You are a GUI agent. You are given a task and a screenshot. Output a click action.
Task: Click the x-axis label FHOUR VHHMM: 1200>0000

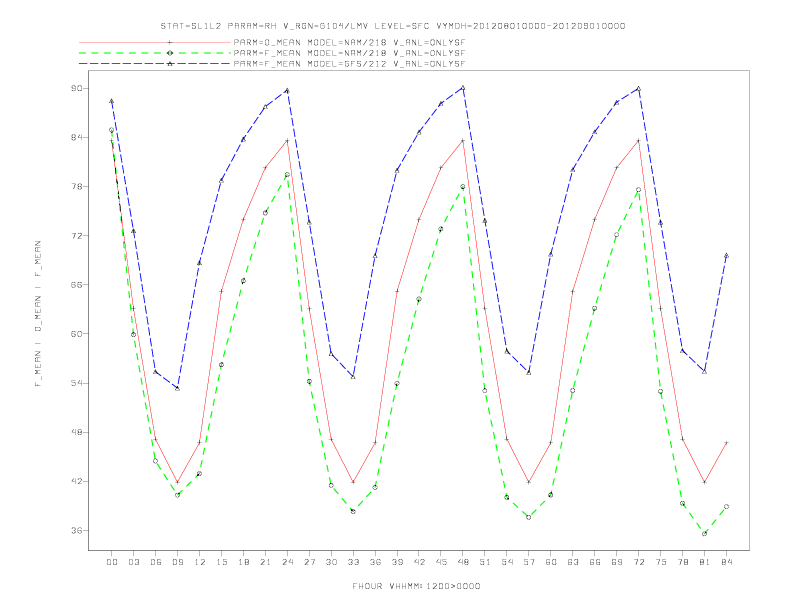coord(416,586)
